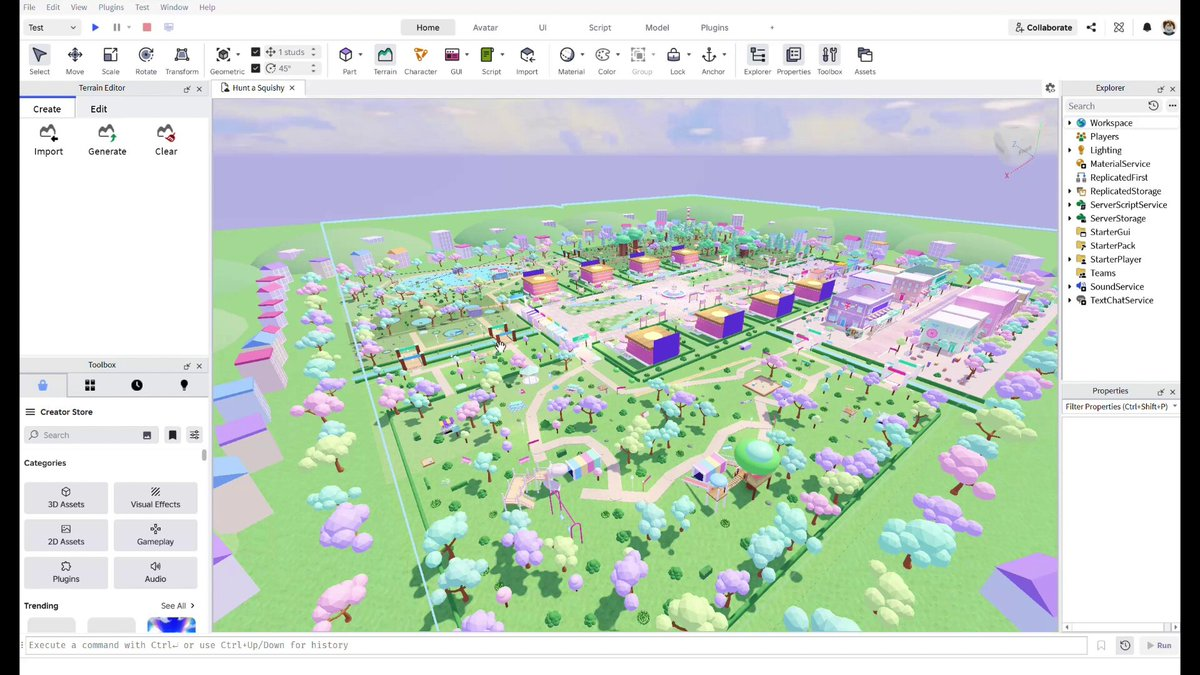This screenshot has width=1200, height=675.
Task: Toggle the Explorer panel button
Action: (x=757, y=60)
